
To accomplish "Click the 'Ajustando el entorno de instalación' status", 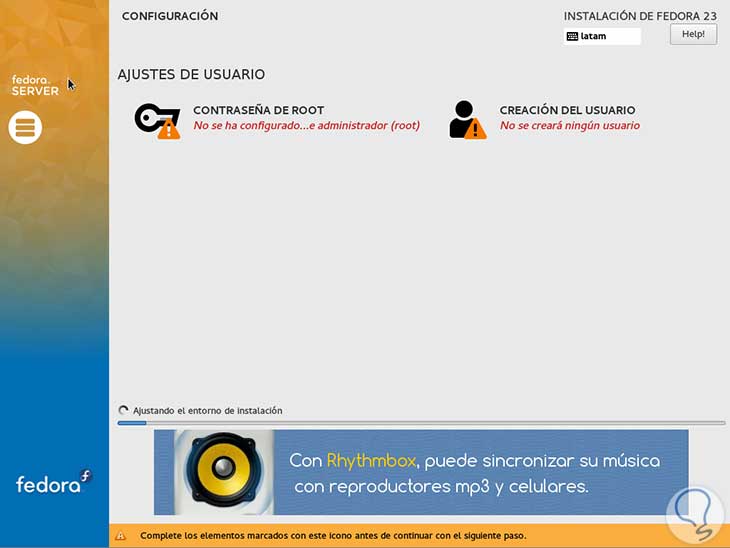I will 208,411.
